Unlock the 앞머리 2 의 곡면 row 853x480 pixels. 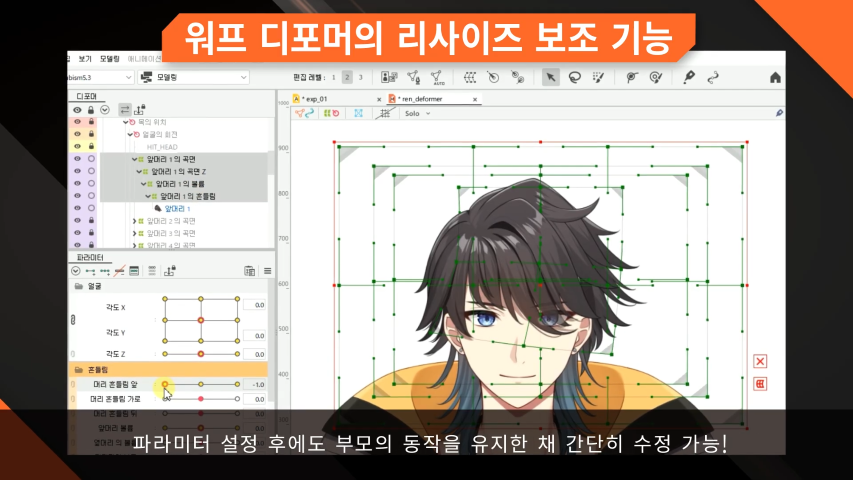click(91, 220)
